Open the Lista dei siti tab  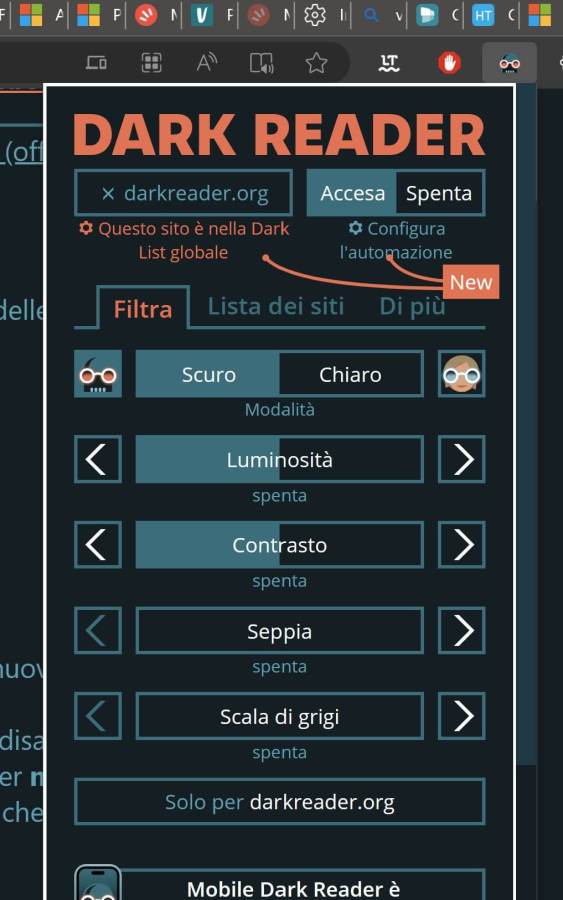tap(275, 307)
